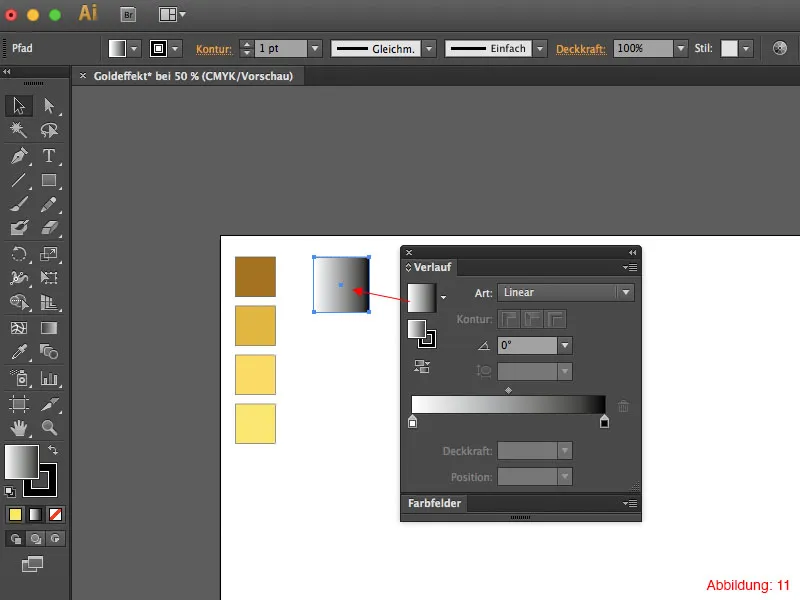Select the Pencil tool
This screenshot has height=600, width=800.
(49, 205)
